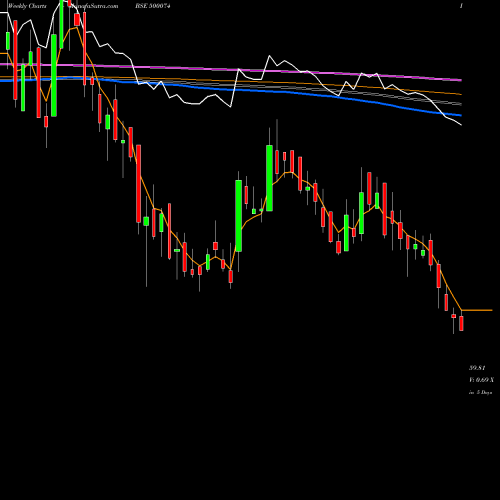
Task: Click the 'in 5 Days' text
Action: (x=481, y=393)
